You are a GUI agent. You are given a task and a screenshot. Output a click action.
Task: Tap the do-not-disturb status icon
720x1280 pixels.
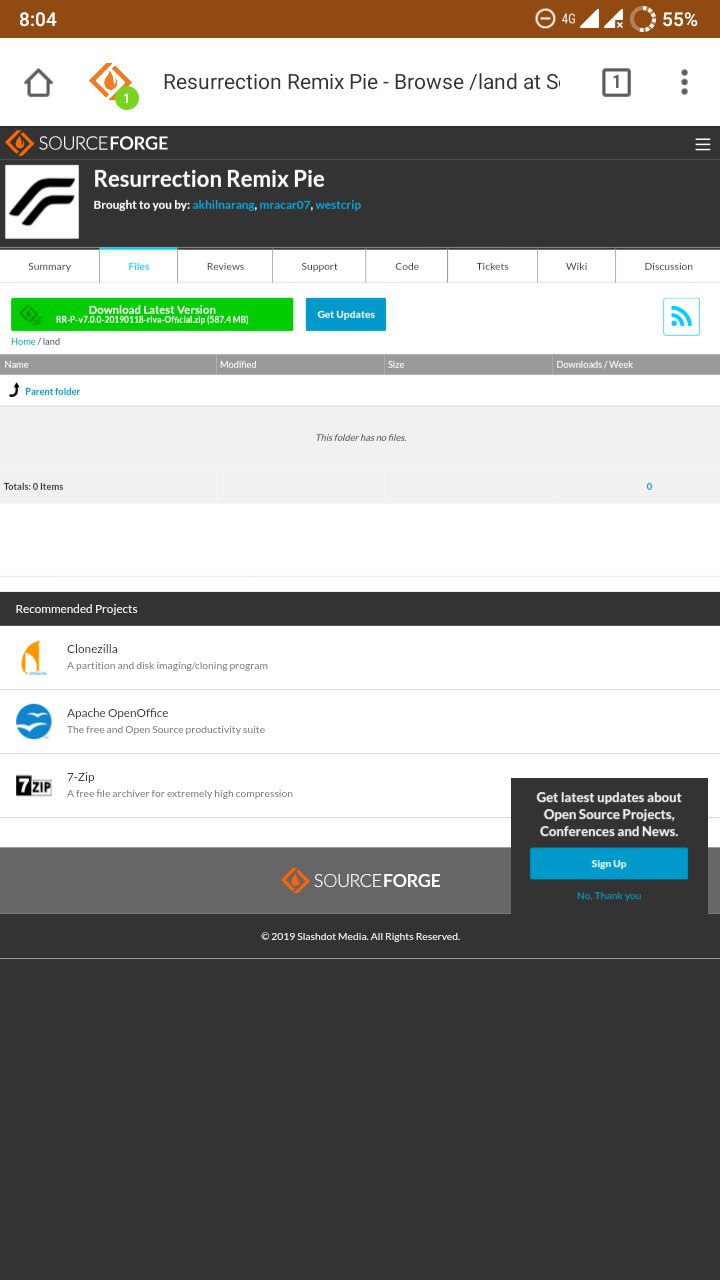point(545,18)
